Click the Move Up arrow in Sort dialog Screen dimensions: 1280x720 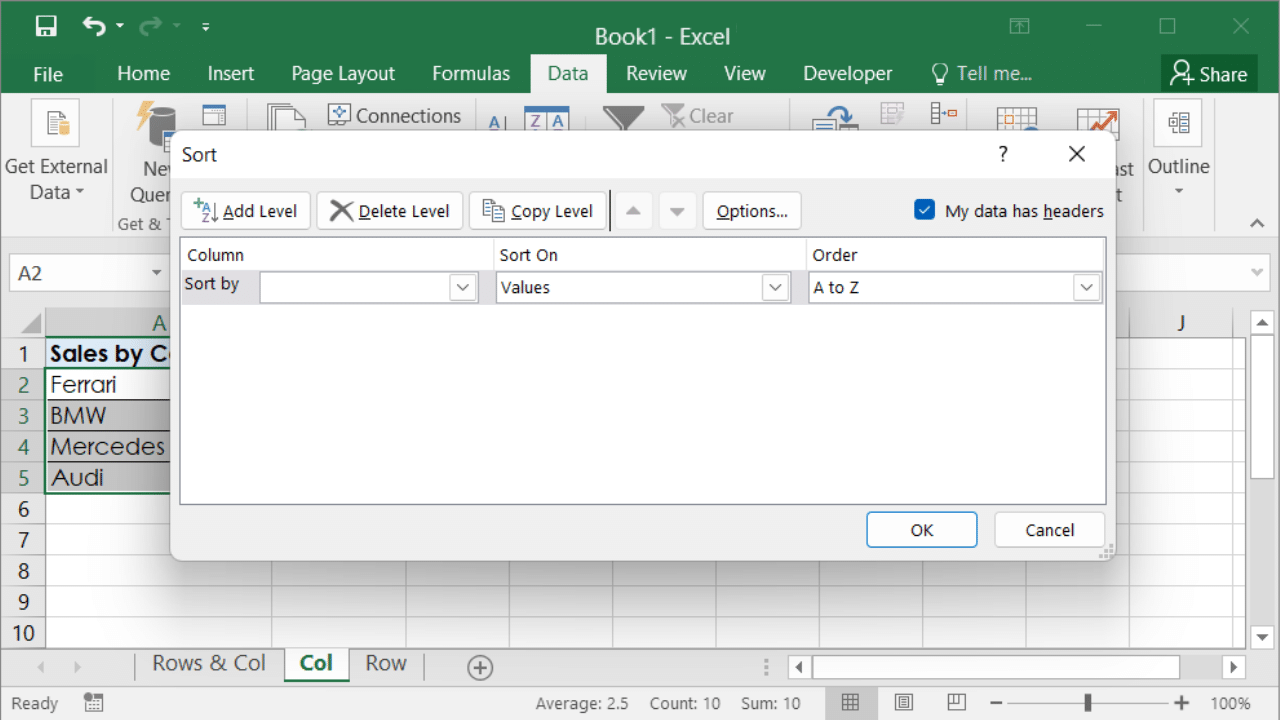coord(633,211)
